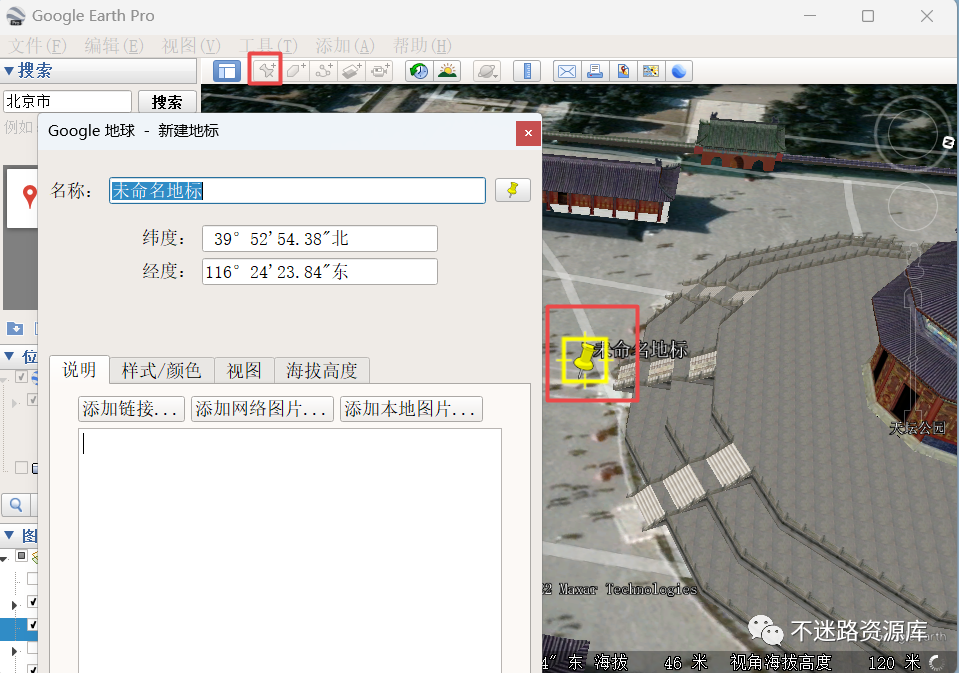
Task: Click the Record a Tour camera icon
Action: point(380,71)
